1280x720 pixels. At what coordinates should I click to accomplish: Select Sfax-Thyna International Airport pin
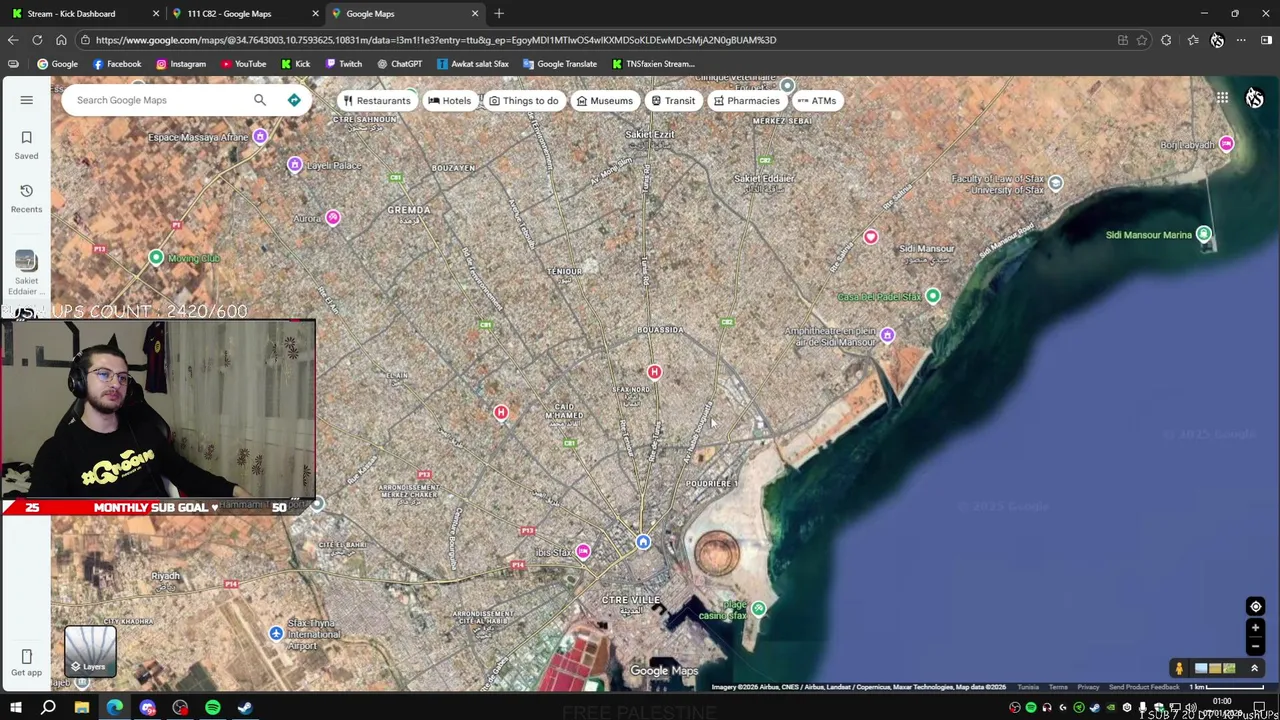(276, 634)
